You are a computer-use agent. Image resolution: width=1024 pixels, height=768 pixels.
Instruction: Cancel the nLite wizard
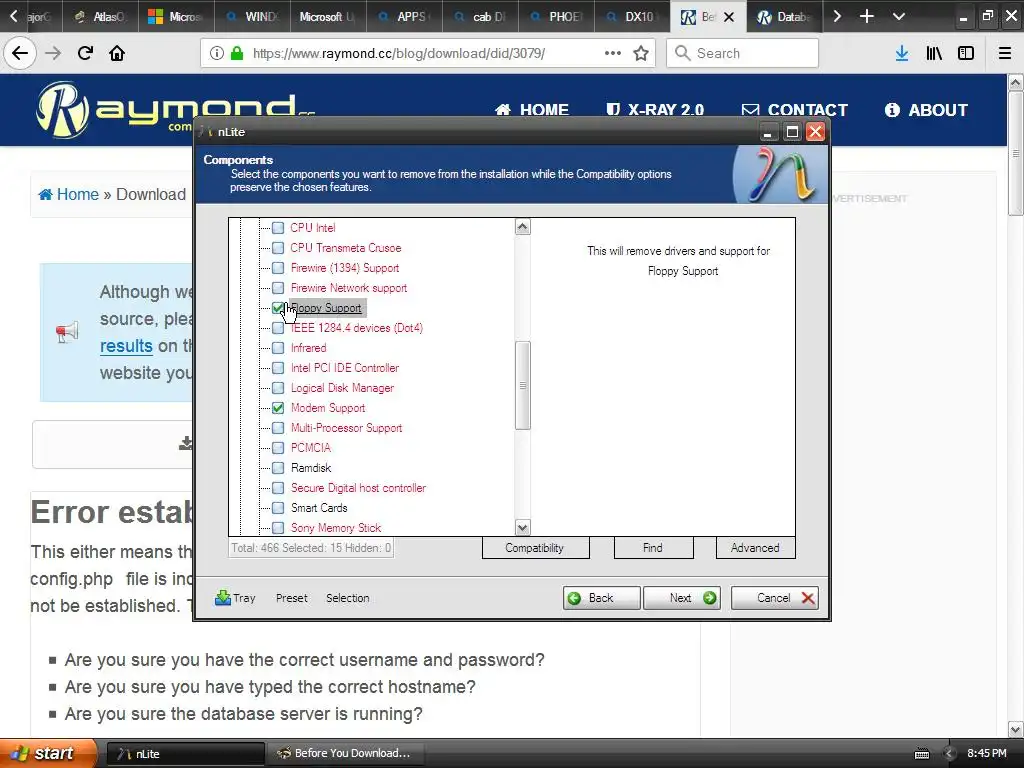775,598
